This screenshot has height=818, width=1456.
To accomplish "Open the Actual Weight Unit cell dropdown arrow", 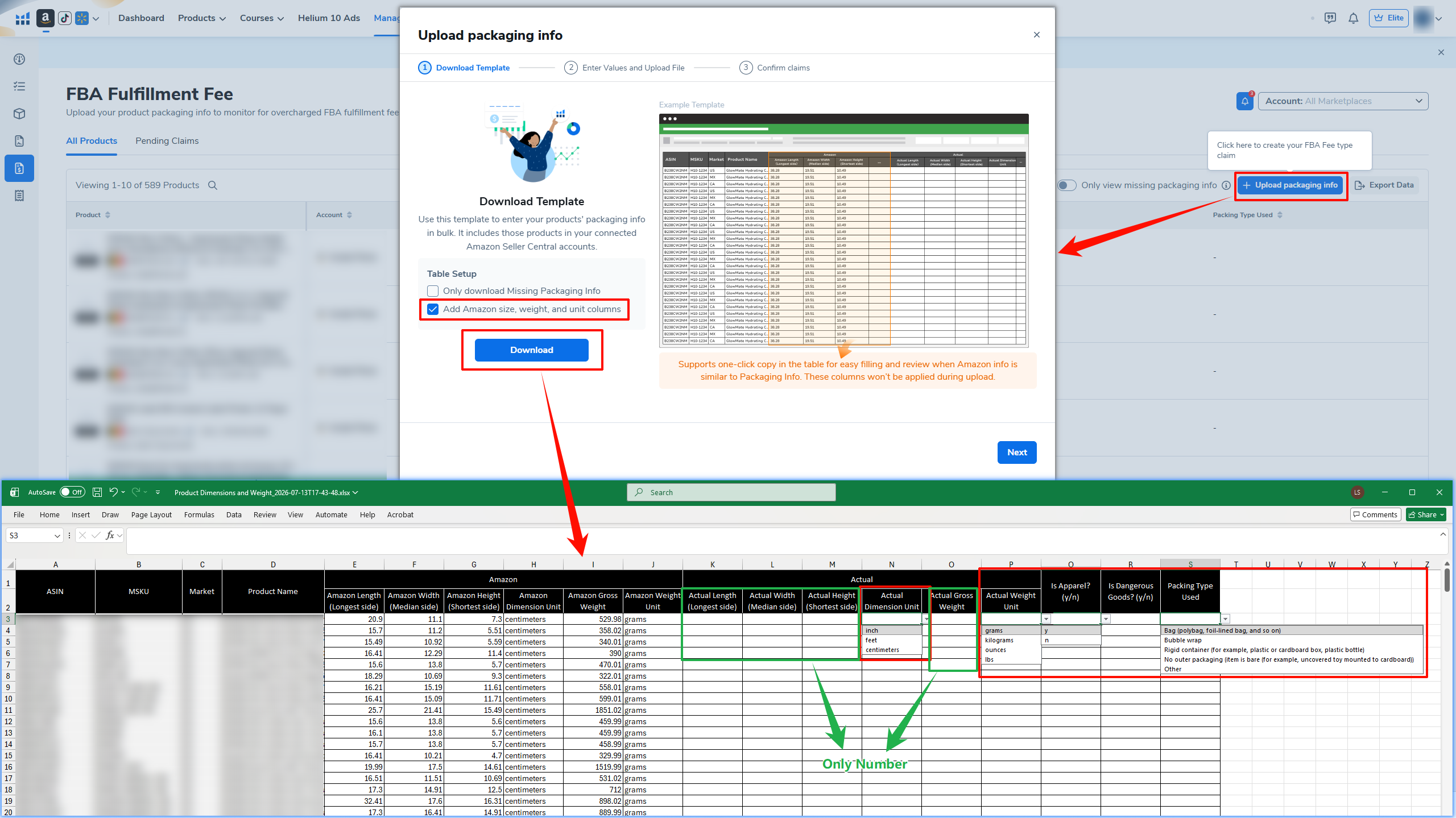I will click(1046, 619).
